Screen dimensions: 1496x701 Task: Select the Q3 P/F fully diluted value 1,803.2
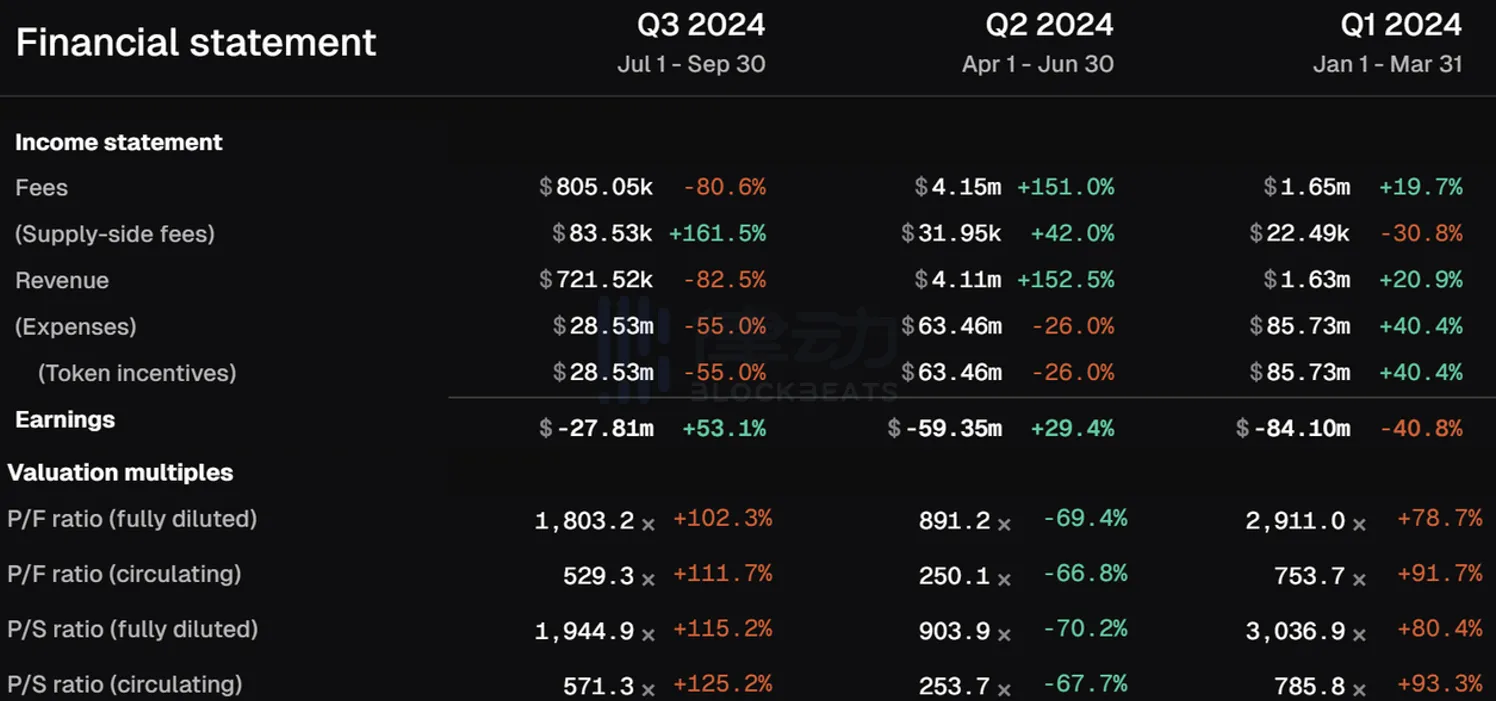584,520
